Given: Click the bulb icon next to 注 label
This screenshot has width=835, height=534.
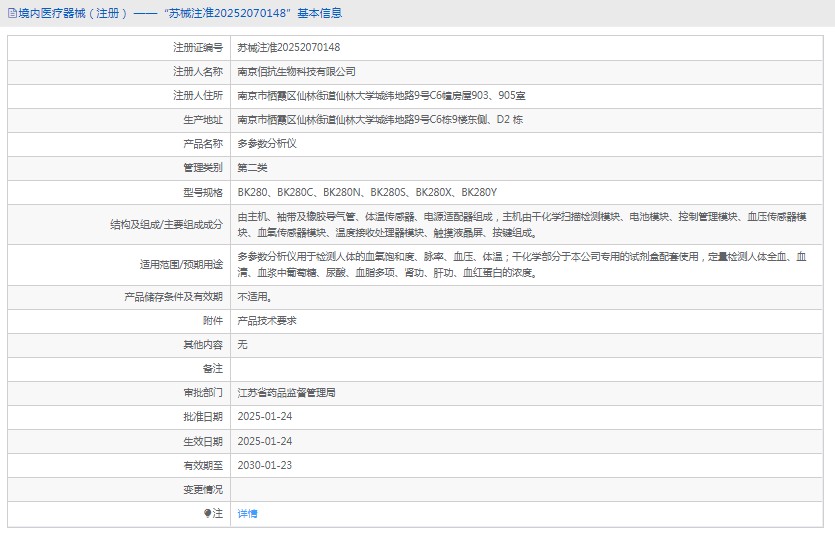Looking at the screenshot, I should pyautogui.click(x=207, y=513).
